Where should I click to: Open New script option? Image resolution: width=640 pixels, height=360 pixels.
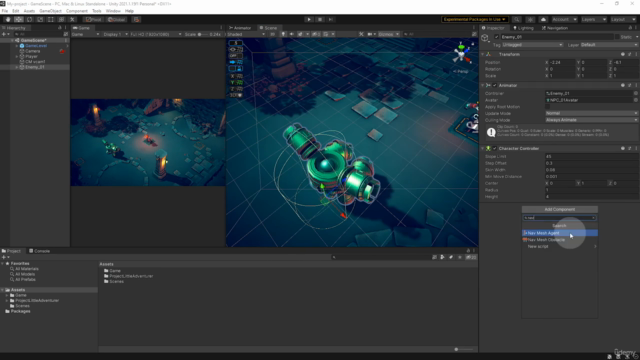[560, 247]
